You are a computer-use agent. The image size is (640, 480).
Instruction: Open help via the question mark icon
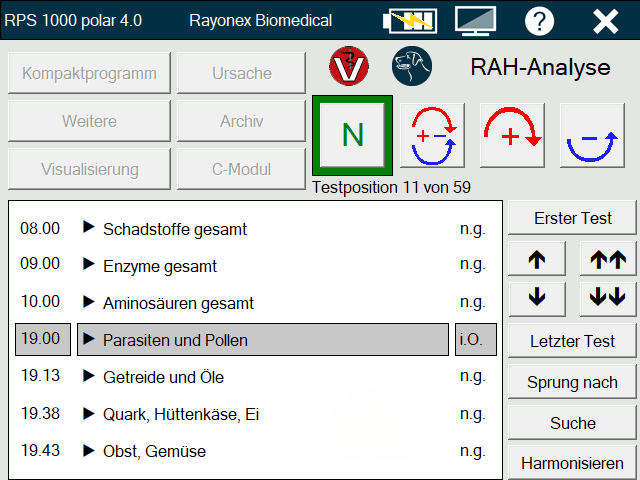tap(540, 20)
